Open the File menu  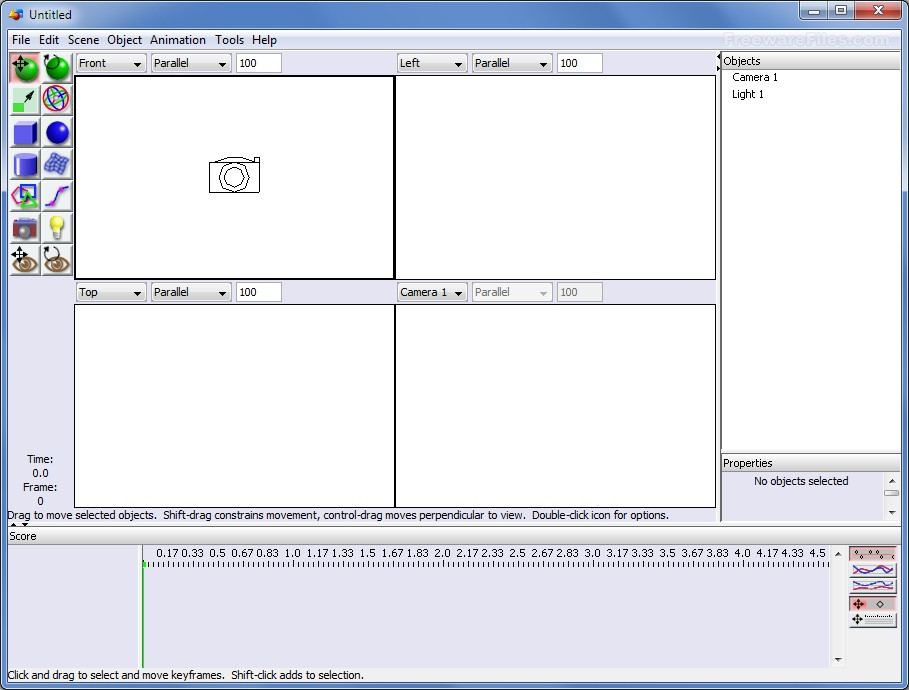coord(21,40)
